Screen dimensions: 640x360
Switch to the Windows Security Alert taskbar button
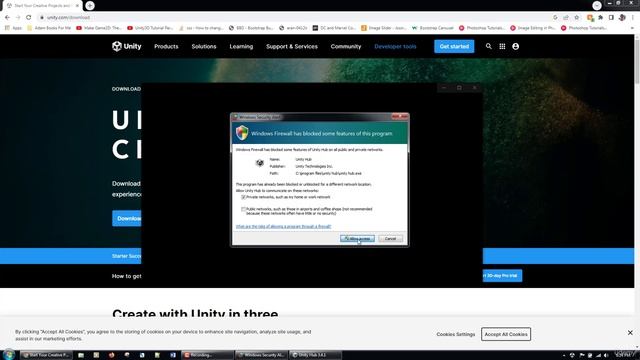[262, 355]
